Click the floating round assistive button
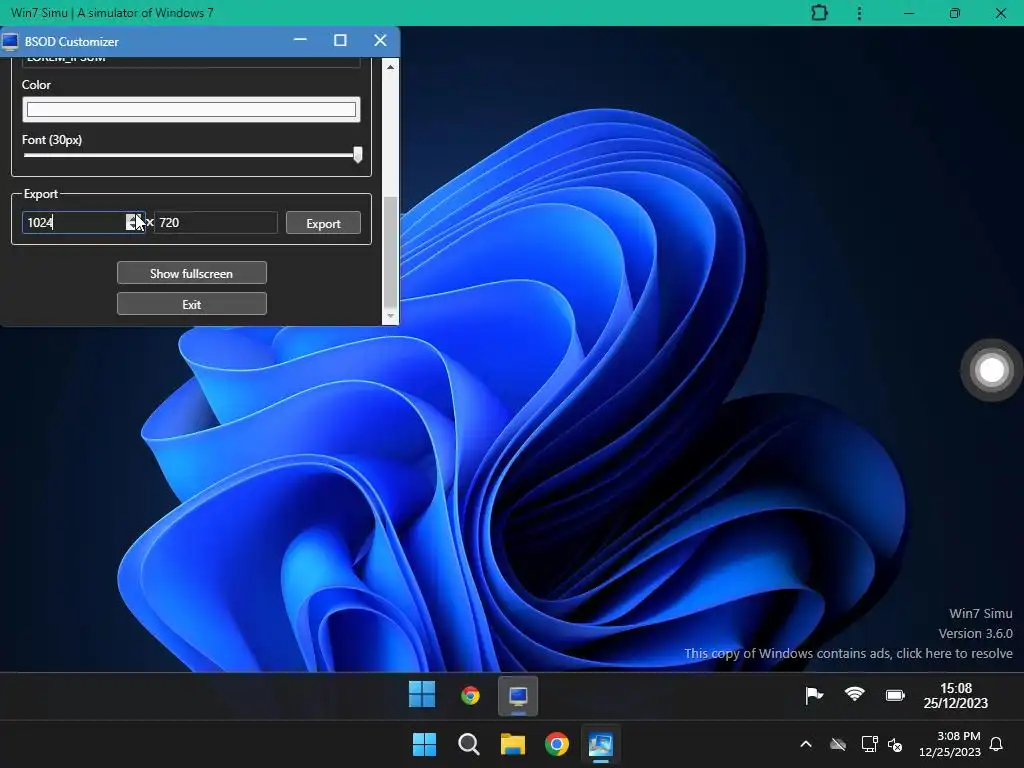The width and height of the screenshot is (1024, 768). pos(991,370)
